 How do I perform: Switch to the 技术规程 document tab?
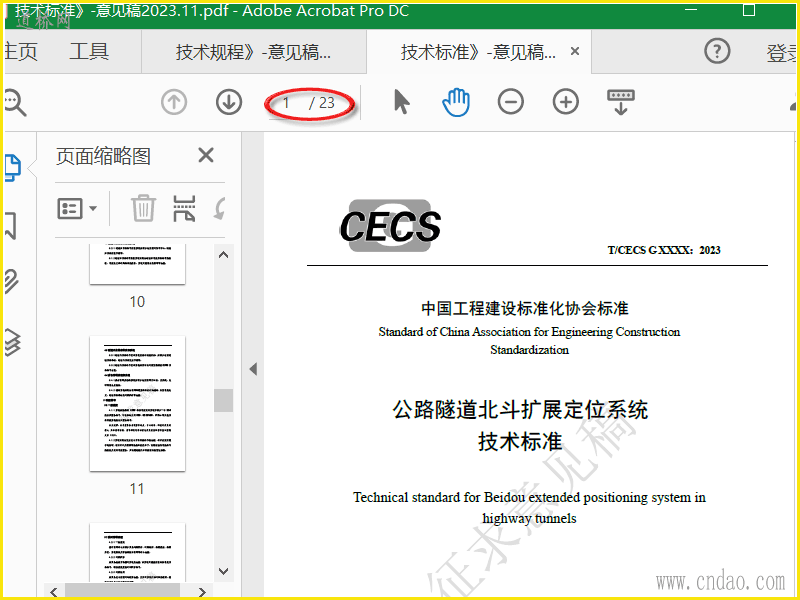(254, 52)
